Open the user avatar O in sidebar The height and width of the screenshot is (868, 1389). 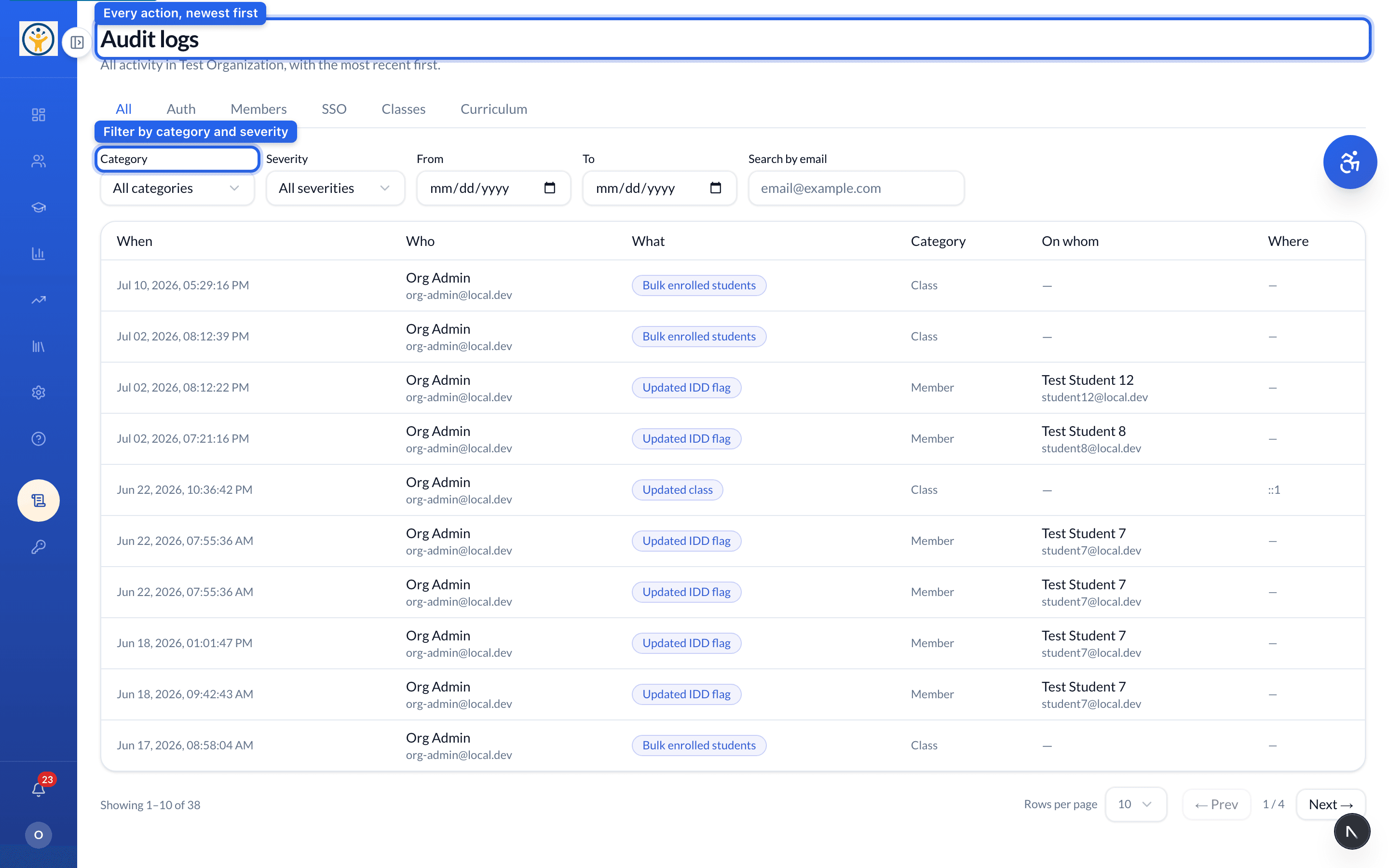coord(39,835)
